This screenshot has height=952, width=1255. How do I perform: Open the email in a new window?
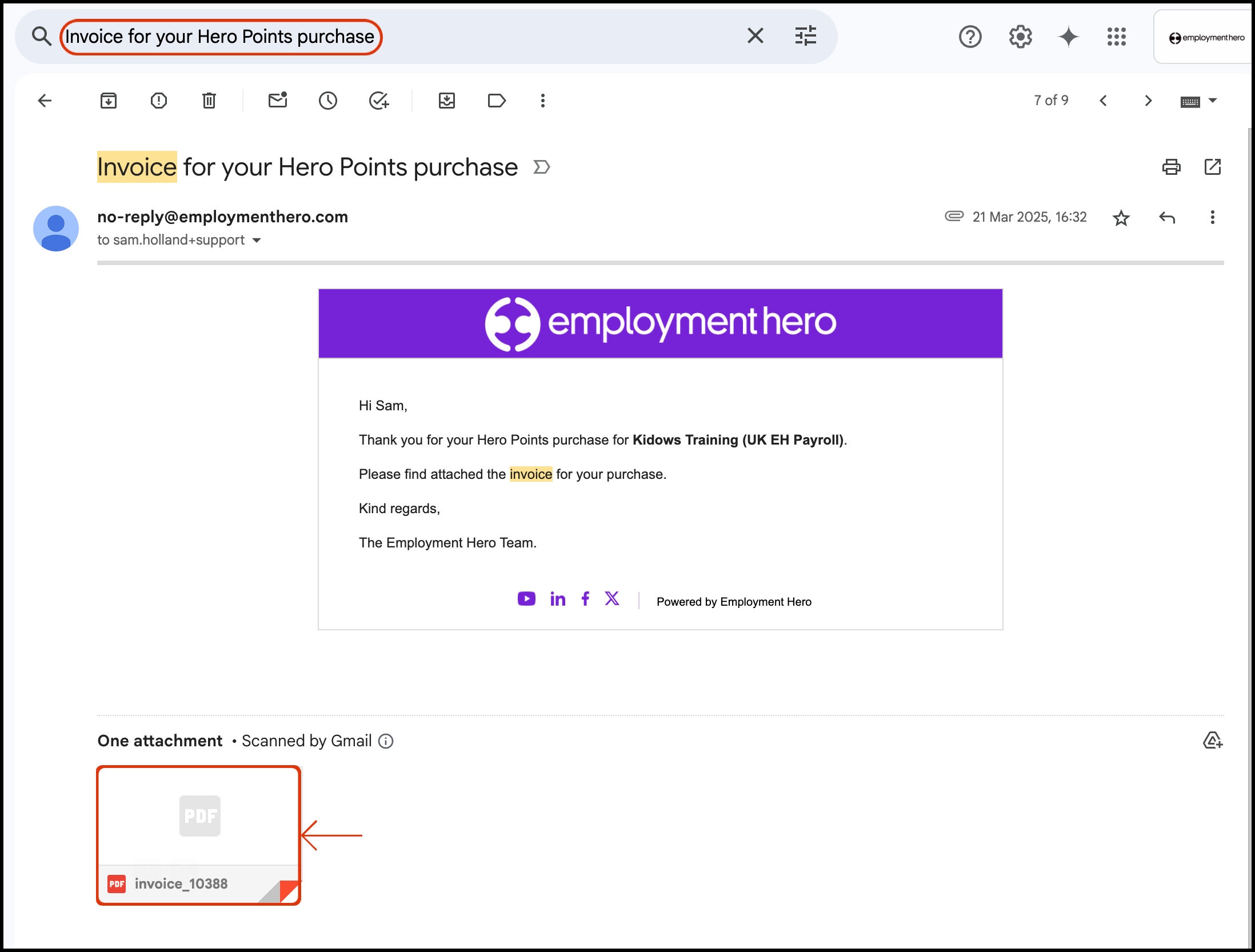tap(1212, 167)
